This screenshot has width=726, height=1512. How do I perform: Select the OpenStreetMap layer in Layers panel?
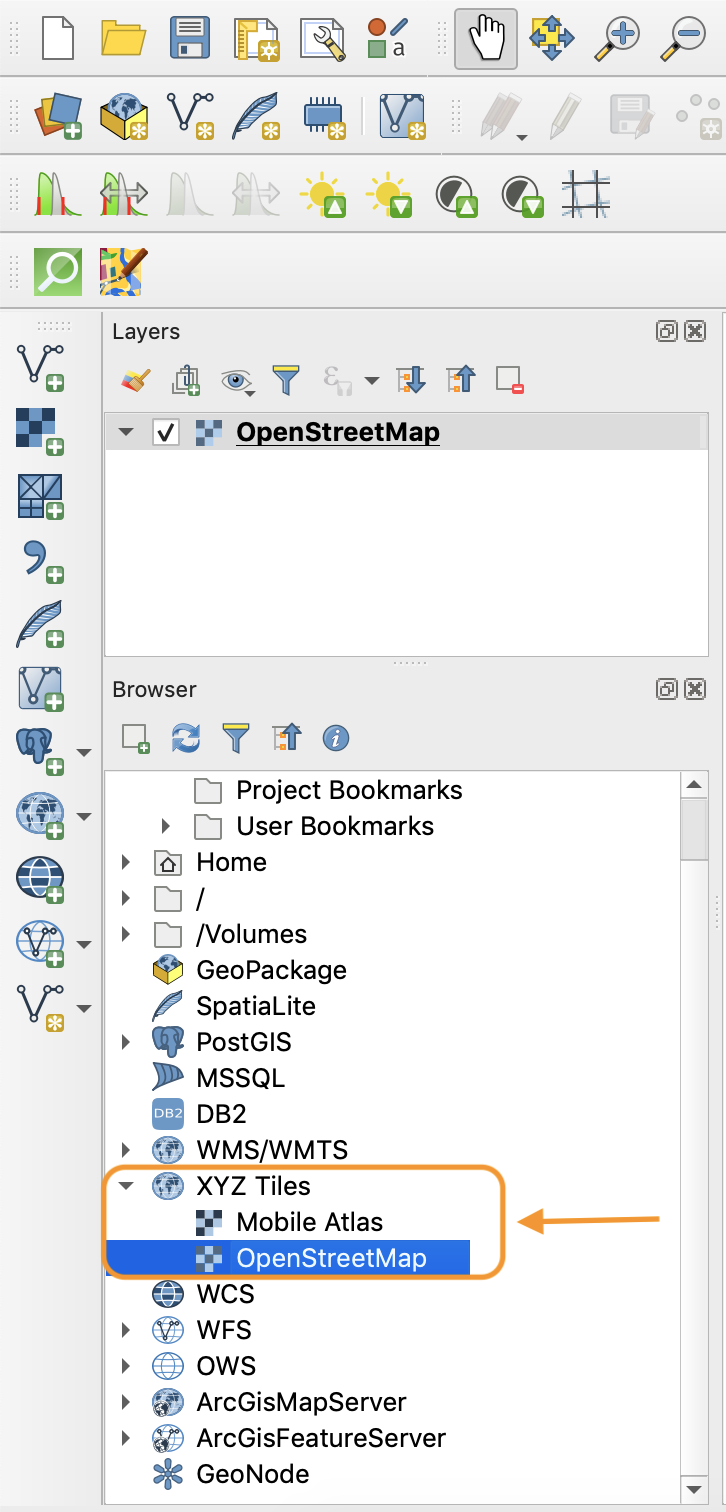pyautogui.click(x=337, y=431)
